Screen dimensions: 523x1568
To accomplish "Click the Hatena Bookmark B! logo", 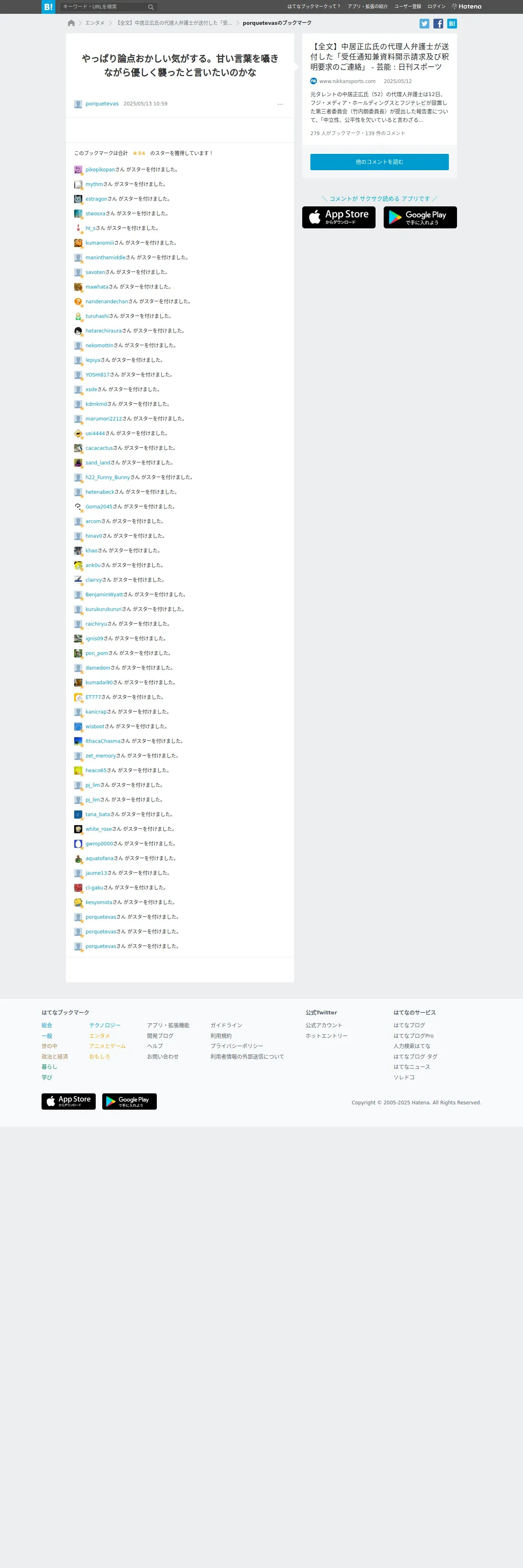I will click(x=48, y=7).
